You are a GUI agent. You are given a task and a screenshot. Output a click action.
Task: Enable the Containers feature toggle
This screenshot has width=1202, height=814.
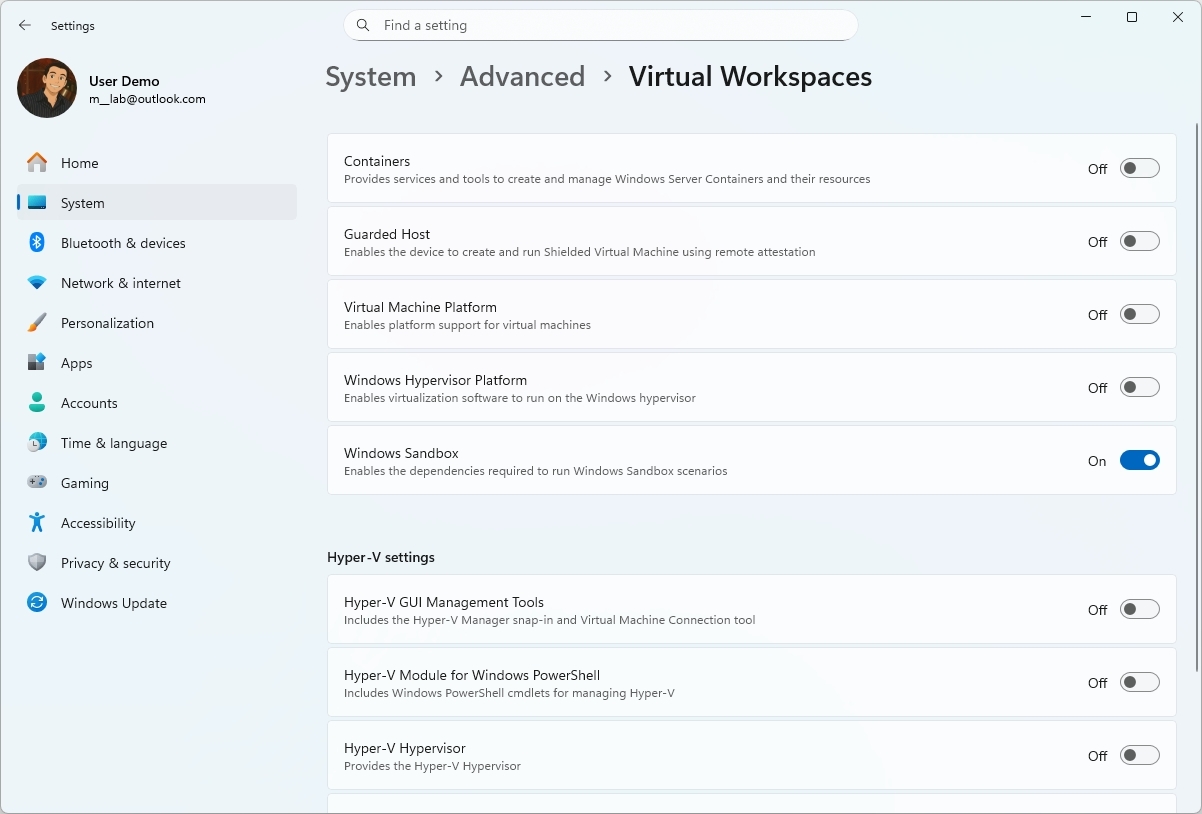[x=1139, y=168]
